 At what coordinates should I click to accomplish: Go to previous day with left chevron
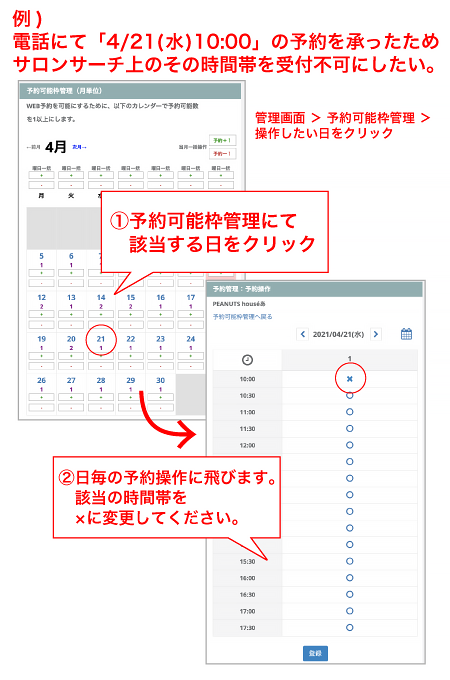303,334
